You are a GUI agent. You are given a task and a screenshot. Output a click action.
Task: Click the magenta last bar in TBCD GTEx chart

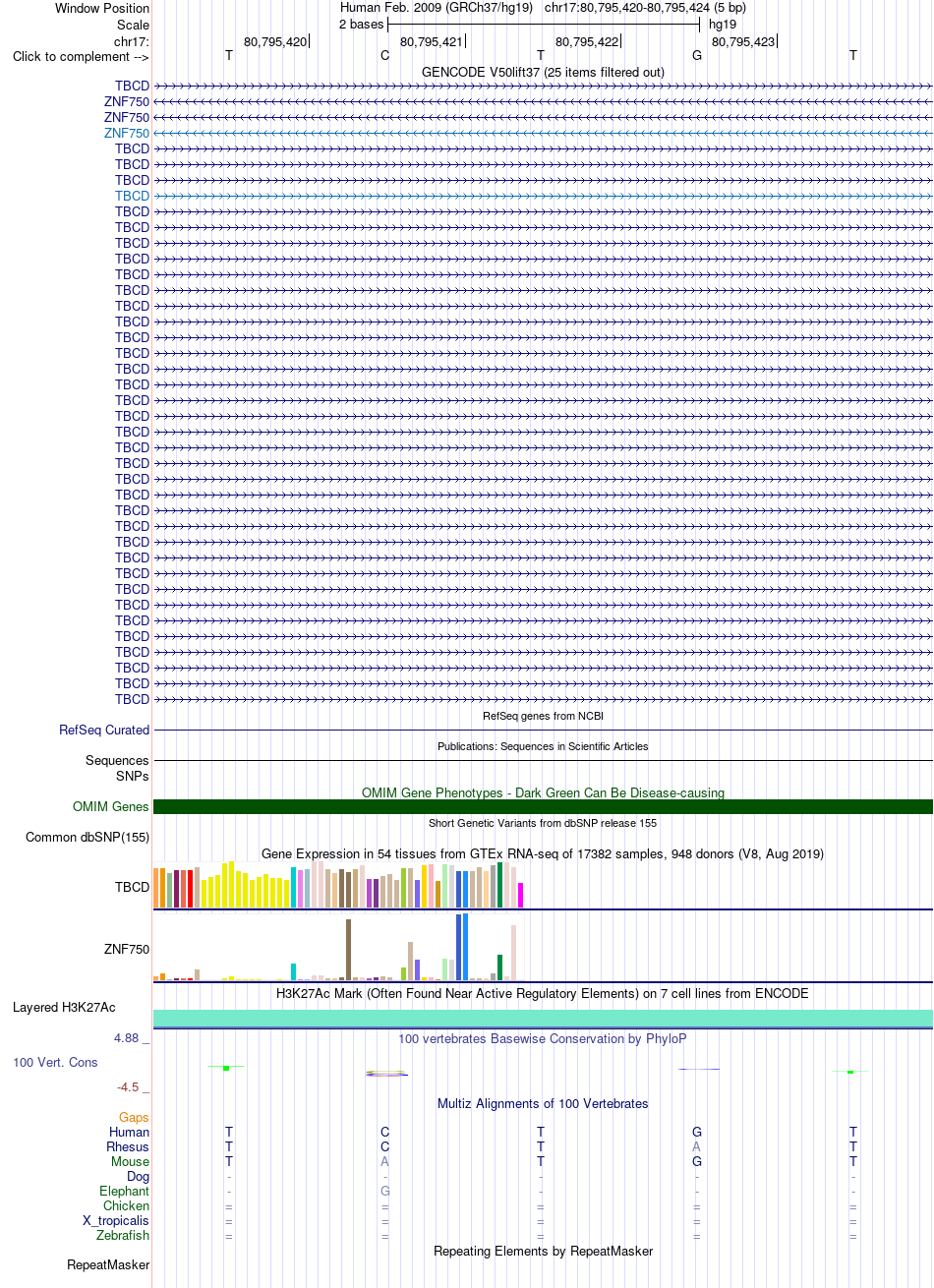coord(521,895)
